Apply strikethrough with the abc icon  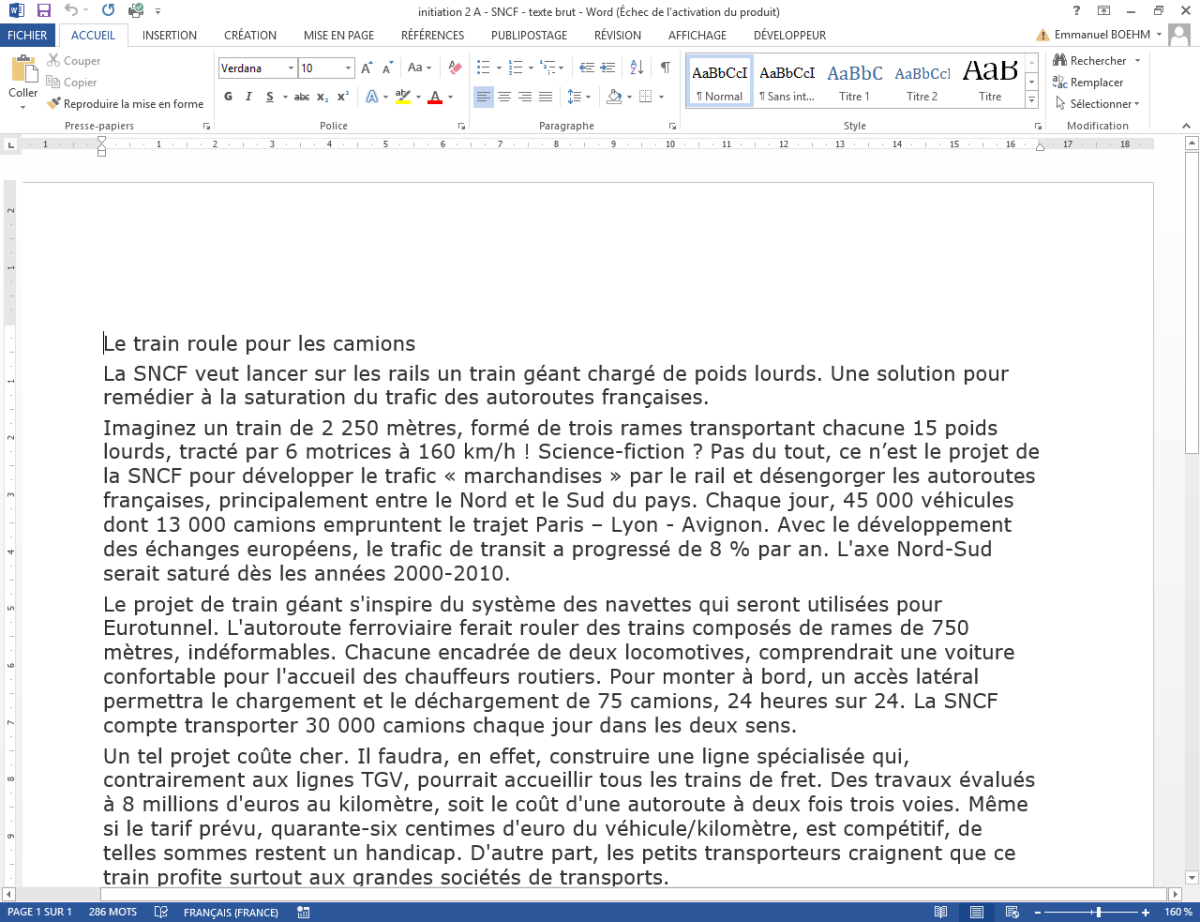click(302, 97)
